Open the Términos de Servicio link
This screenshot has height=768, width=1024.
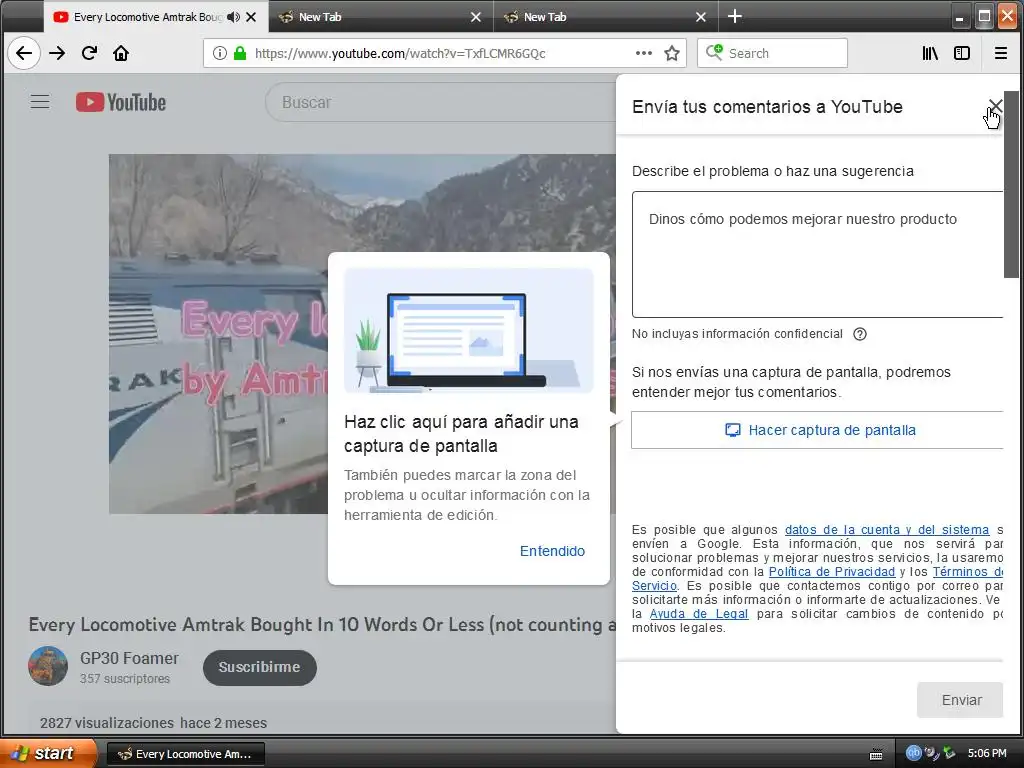tap(967, 571)
